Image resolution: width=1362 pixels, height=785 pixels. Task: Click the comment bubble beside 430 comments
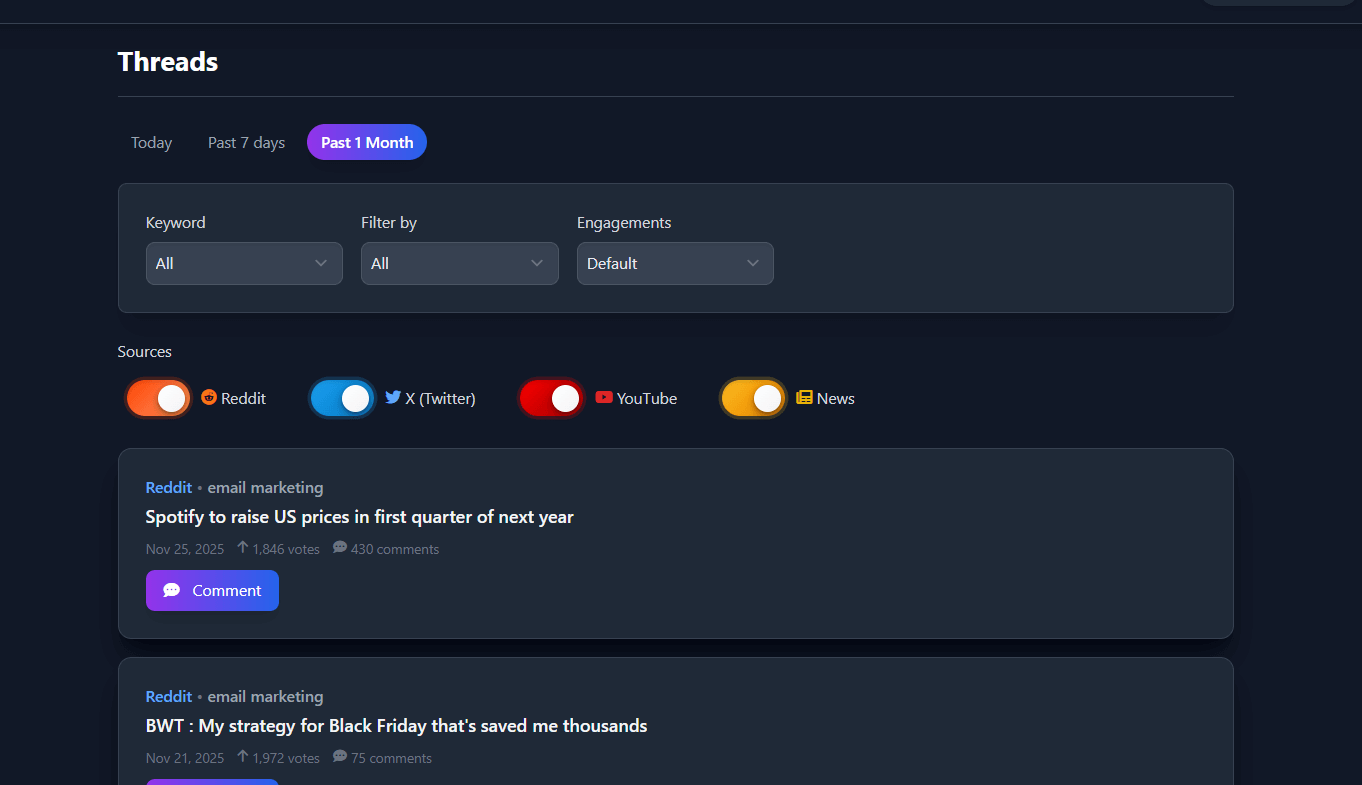pyautogui.click(x=340, y=548)
